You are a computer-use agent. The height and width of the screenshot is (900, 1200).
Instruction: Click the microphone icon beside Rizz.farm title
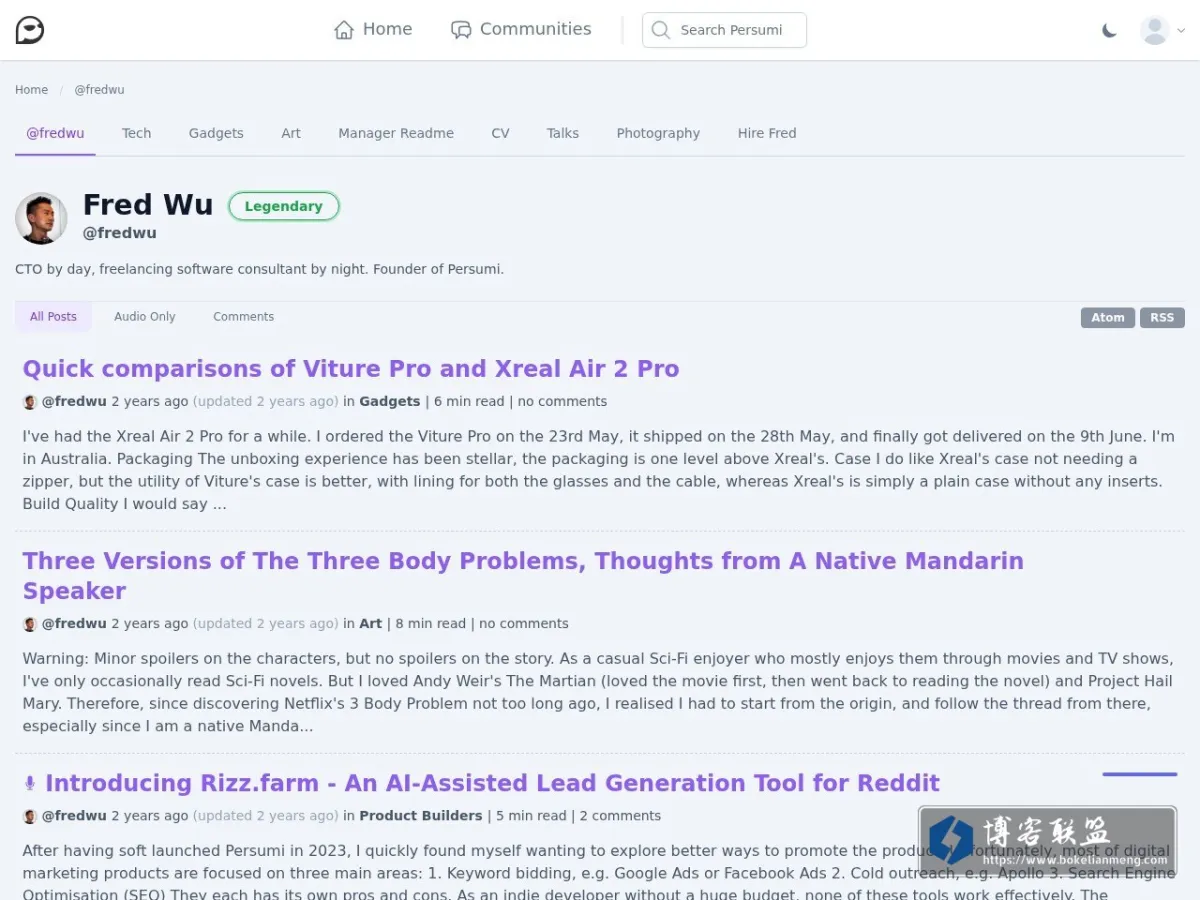point(30,783)
